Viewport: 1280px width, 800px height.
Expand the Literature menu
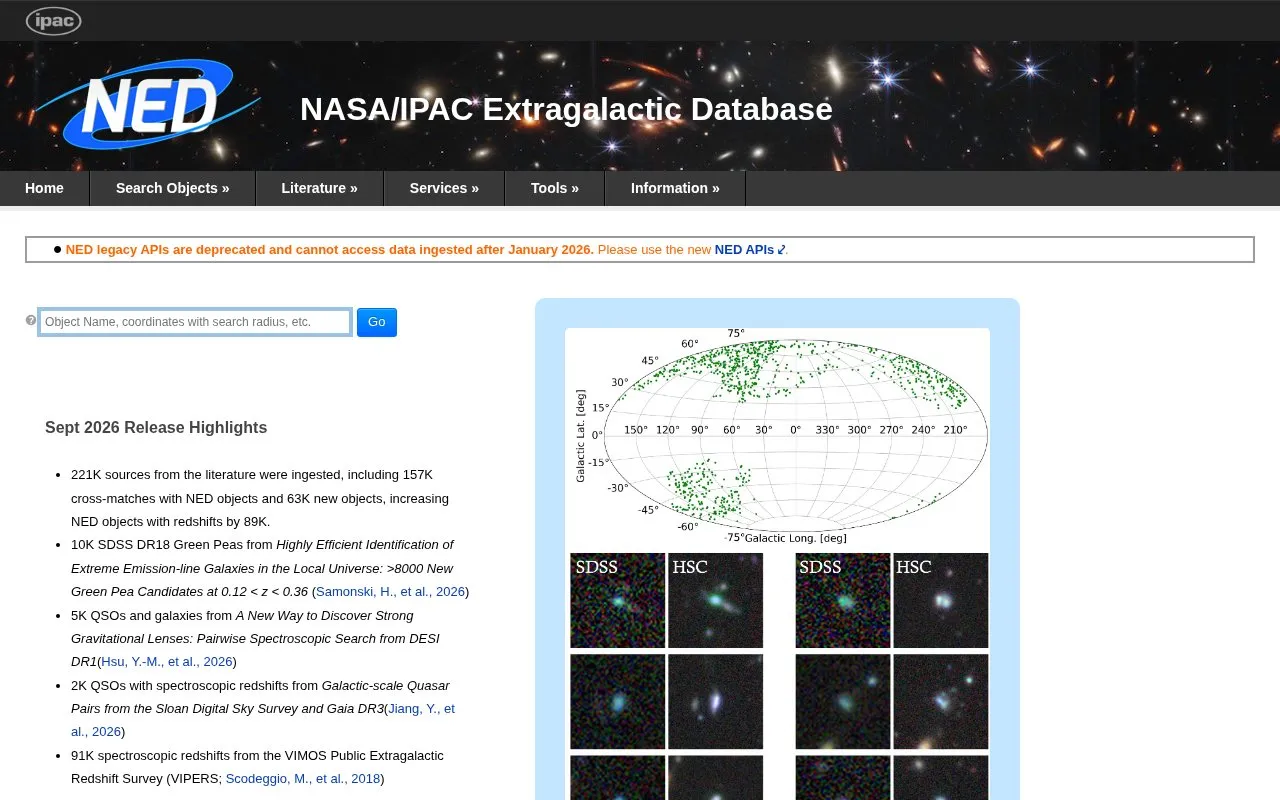point(319,188)
